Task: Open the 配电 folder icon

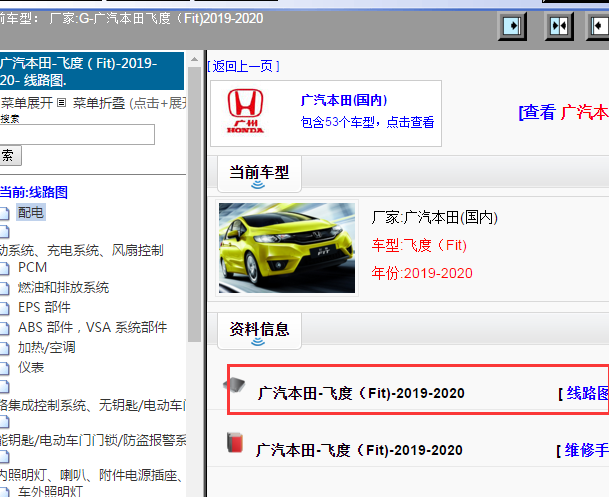Action: pyautogui.click(x=4, y=213)
